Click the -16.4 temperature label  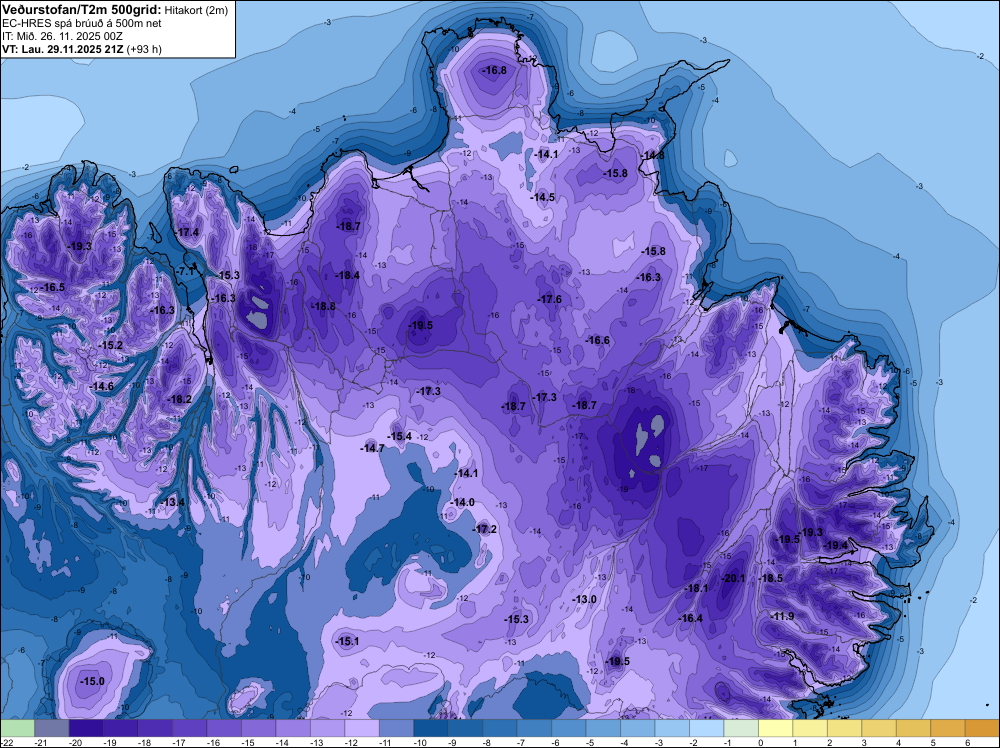pos(691,619)
